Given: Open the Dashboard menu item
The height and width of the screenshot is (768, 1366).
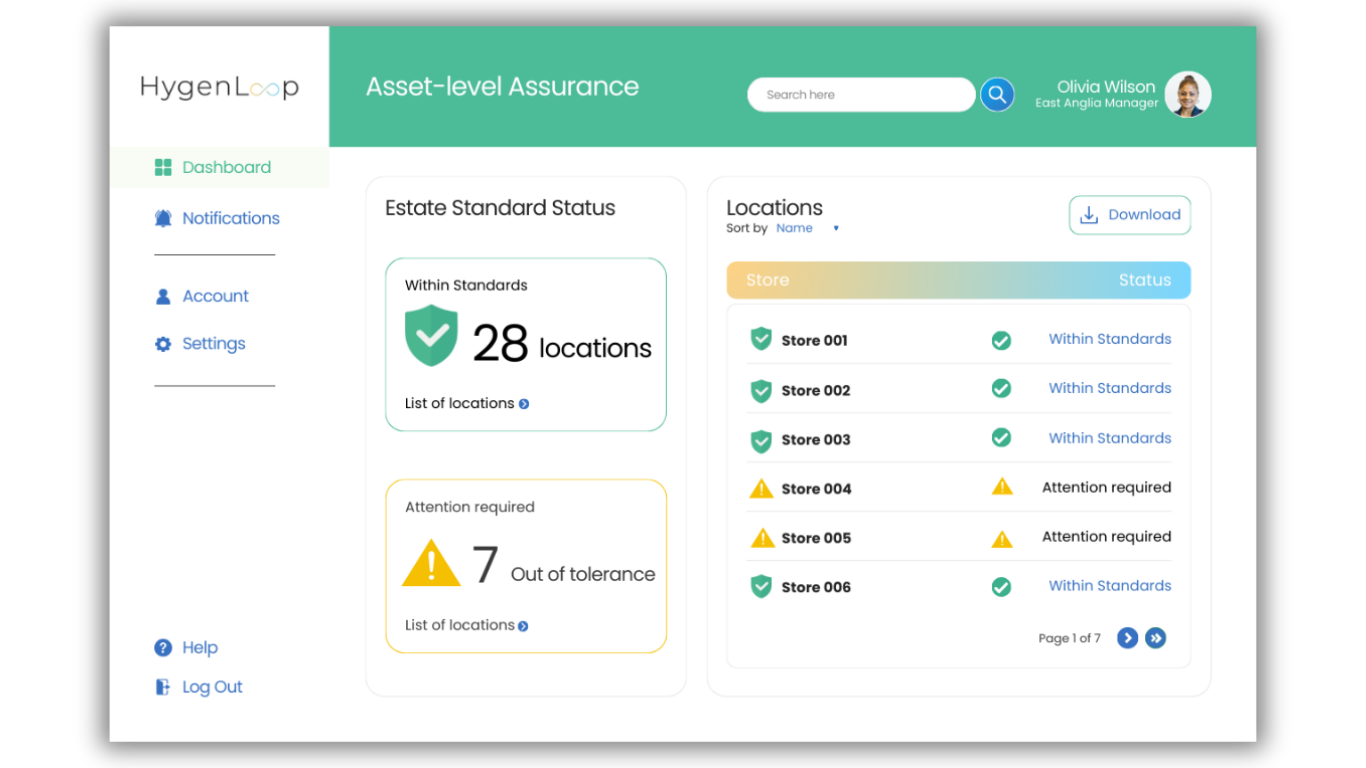Looking at the screenshot, I should (x=226, y=167).
